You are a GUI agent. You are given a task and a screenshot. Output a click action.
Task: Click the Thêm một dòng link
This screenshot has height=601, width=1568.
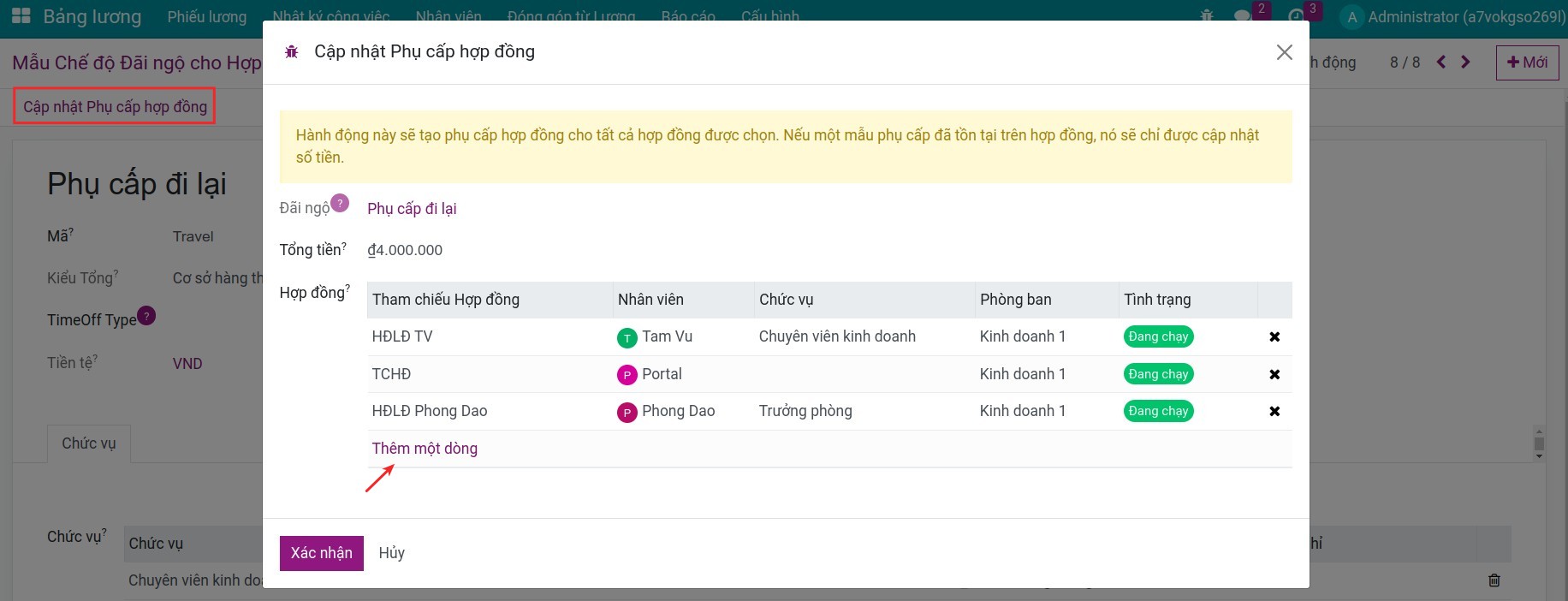pos(425,449)
